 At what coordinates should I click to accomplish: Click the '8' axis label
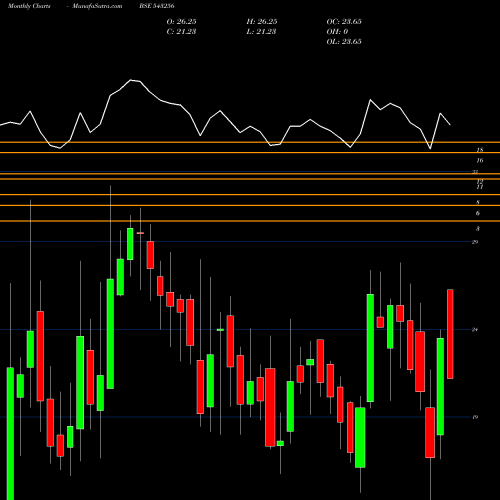tap(478, 202)
